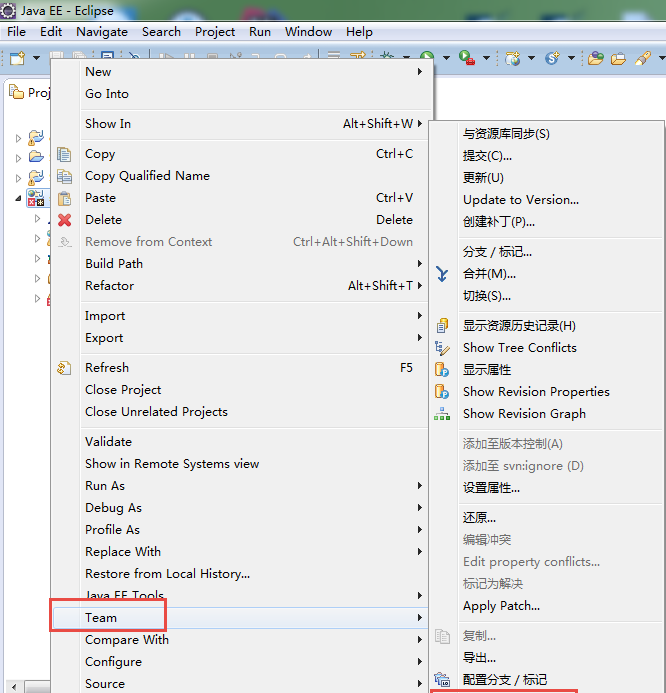This screenshot has height=693, width=666.
Task: Choose Validate from context menu
Action: click(240, 442)
